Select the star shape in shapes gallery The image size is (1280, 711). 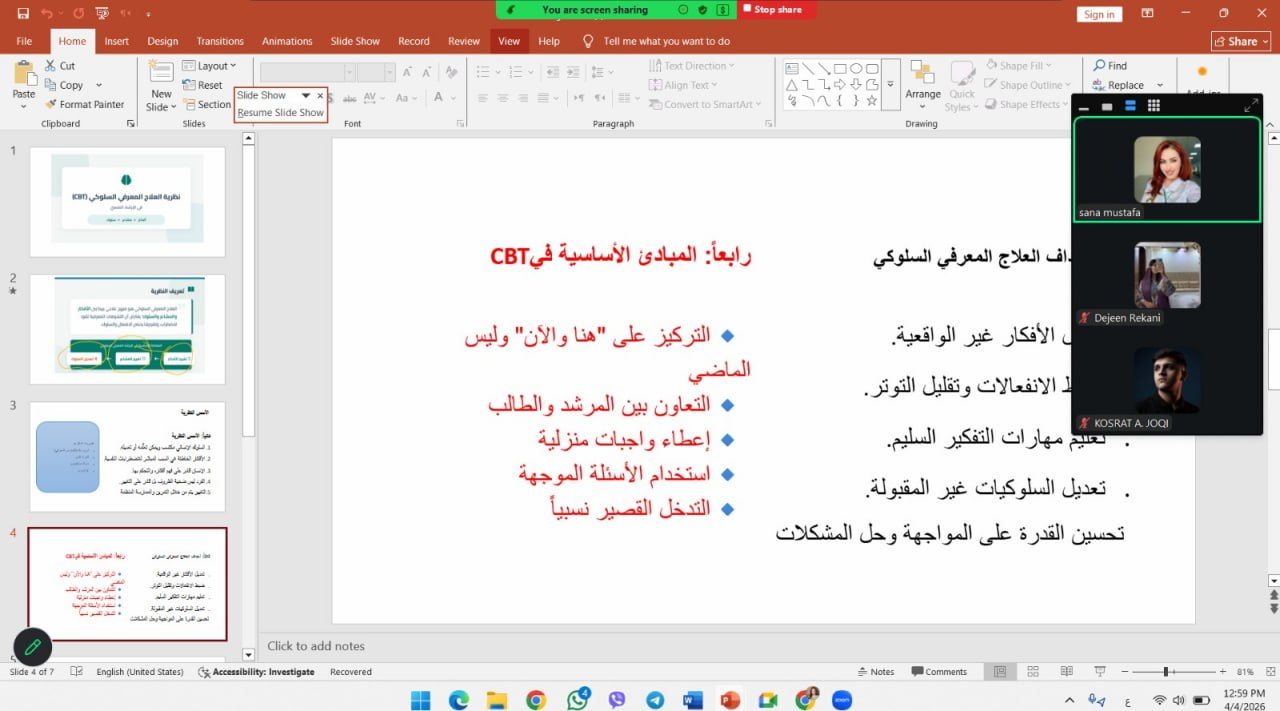tap(872, 101)
